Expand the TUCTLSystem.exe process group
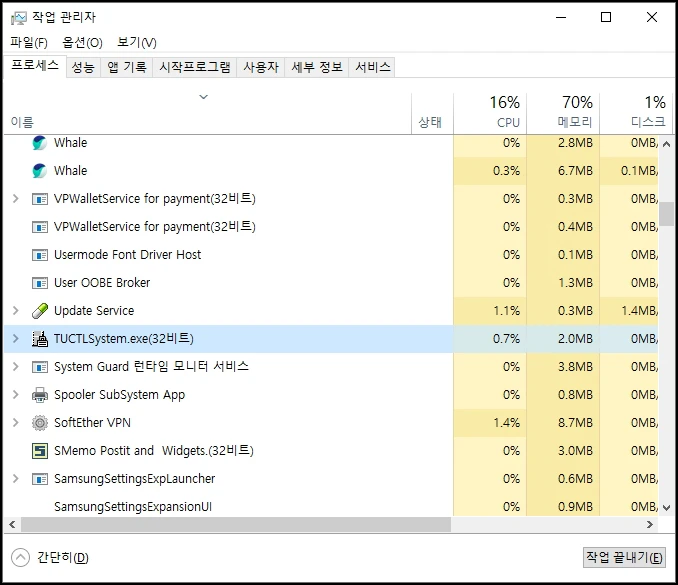 (16, 339)
